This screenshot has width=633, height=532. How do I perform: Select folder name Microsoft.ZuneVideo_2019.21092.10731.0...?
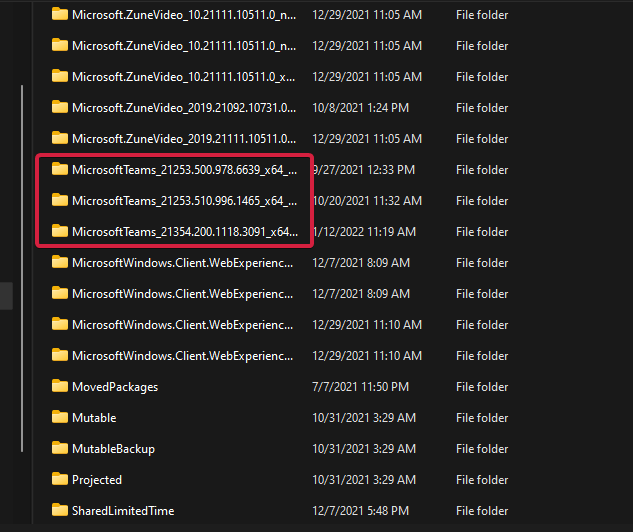coord(184,108)
